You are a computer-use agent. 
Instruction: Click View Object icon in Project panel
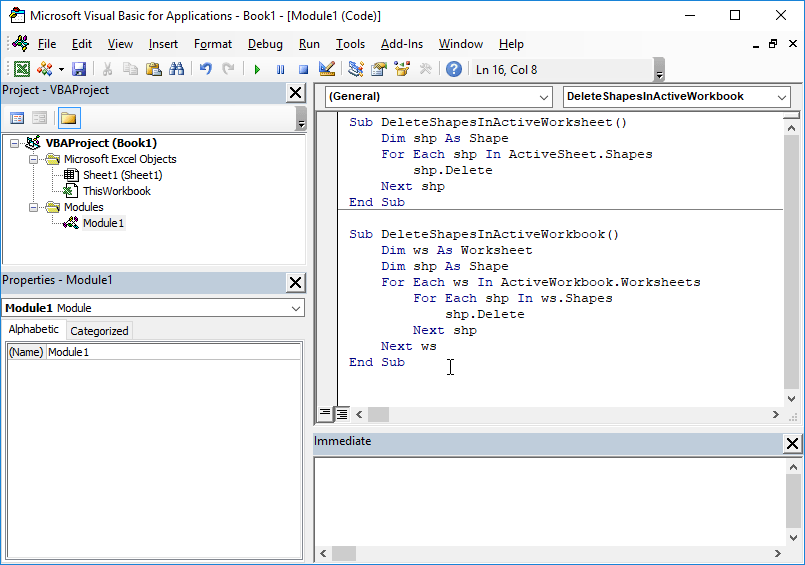click(40, 118)
